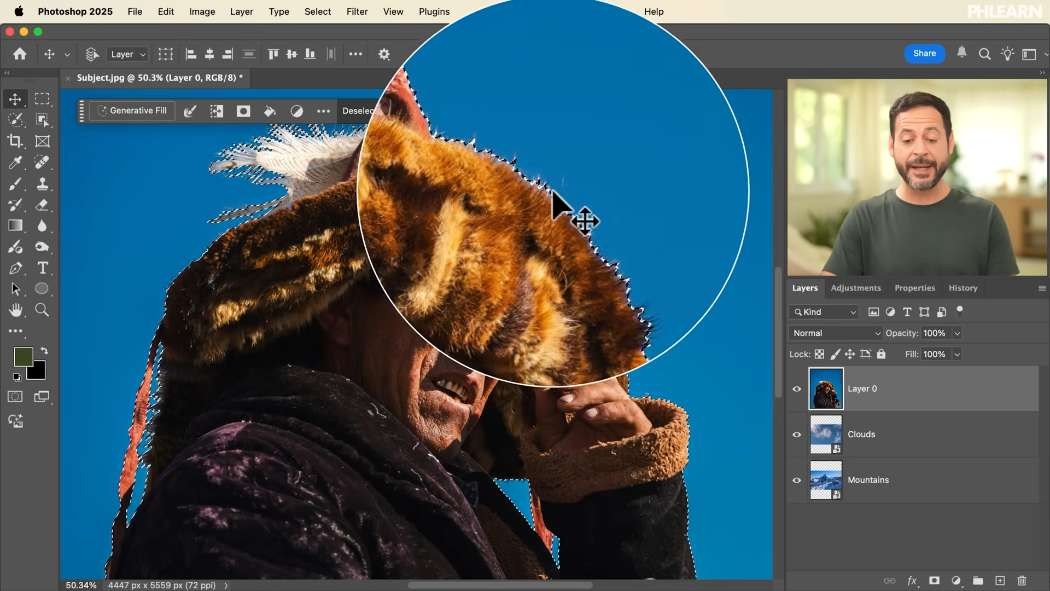
Task: Toggle Lock image pixels brush icon
Action: (x=835, y=354)
